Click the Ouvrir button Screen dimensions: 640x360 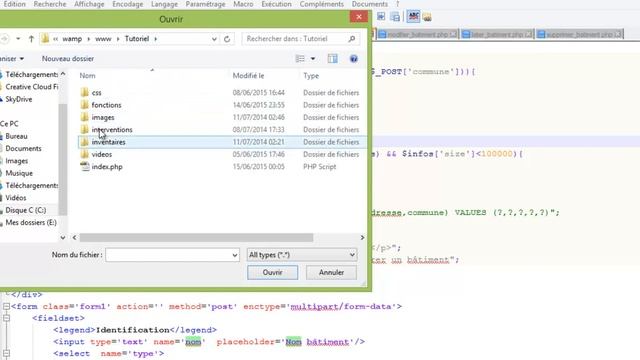[272, 272]
